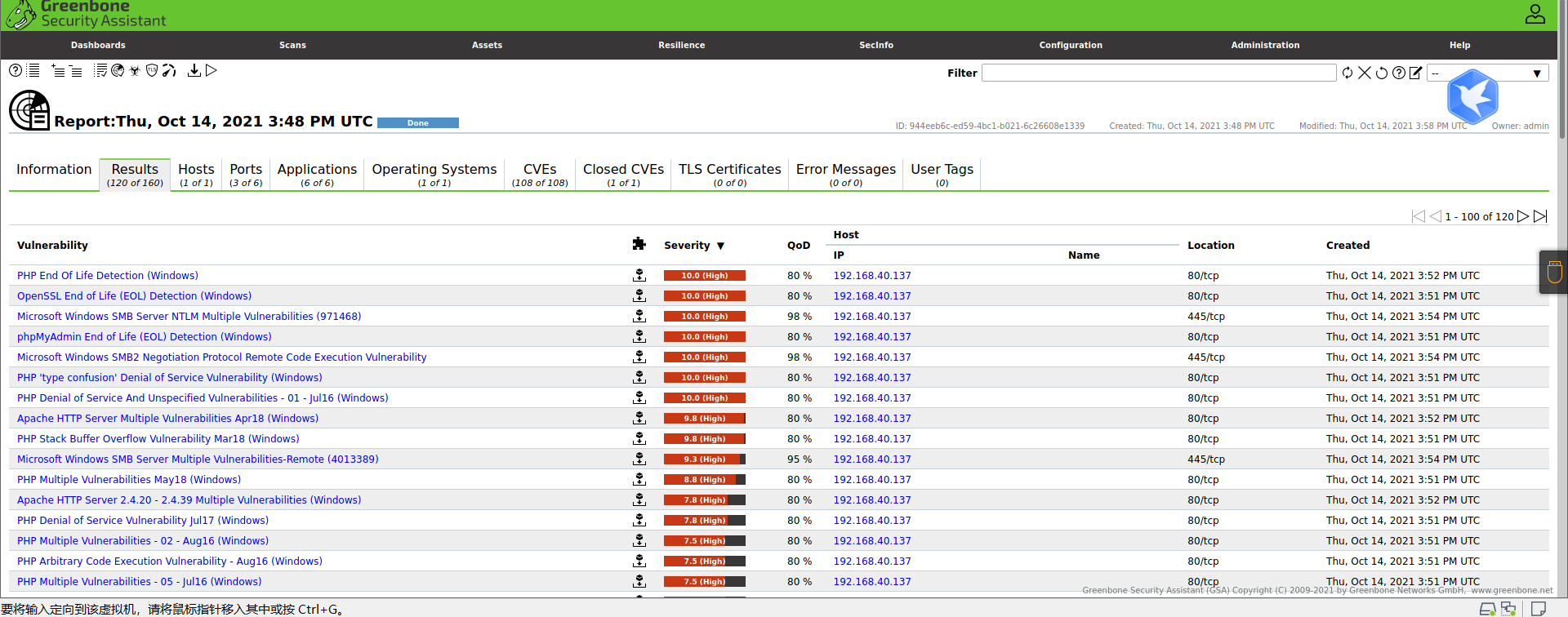Remove report from assets icon
The image size is (1568, 617).
point(75,71)
